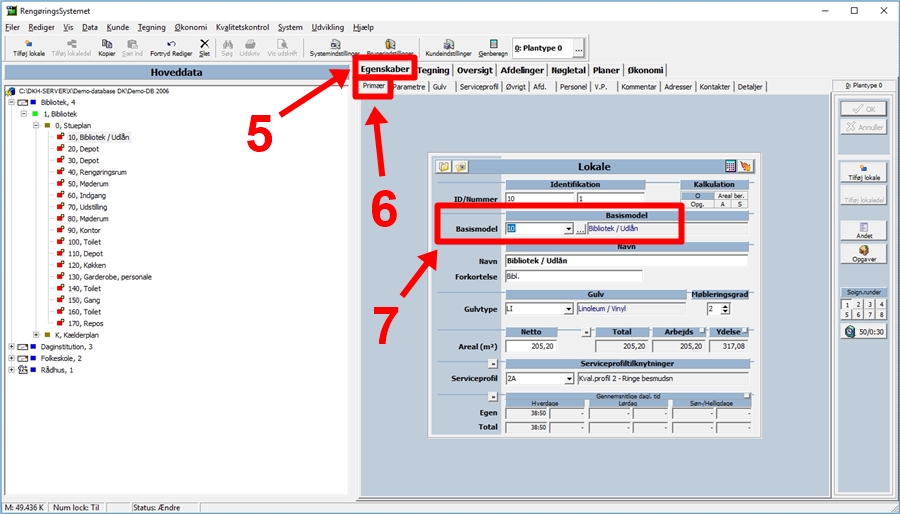Click the 50/0:30 icon button

tap(864, 332)
